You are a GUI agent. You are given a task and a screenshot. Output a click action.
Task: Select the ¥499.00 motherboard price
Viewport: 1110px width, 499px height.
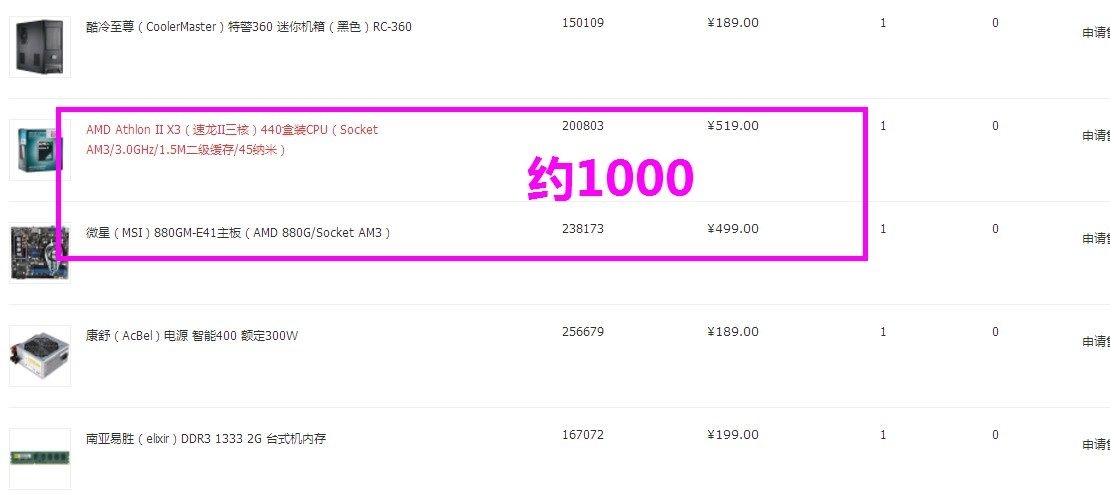point(733,229)
